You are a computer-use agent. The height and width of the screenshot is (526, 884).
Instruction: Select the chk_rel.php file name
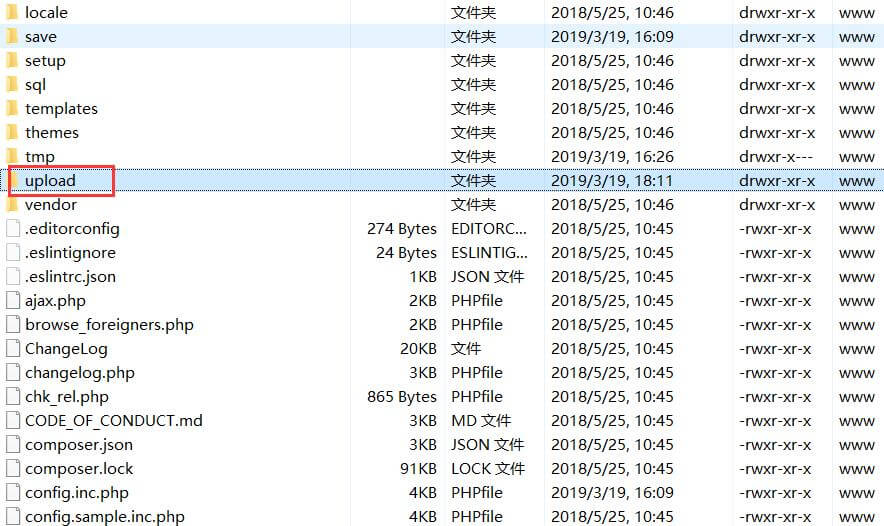tap(66, 396)
